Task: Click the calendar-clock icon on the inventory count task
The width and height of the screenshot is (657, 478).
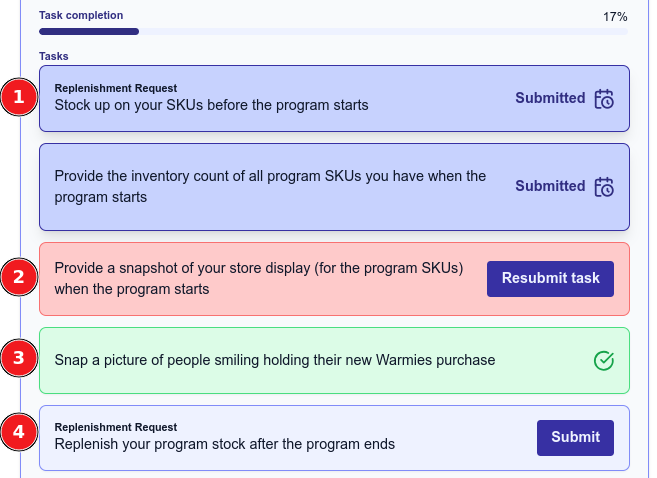Action: coord(604,187)
